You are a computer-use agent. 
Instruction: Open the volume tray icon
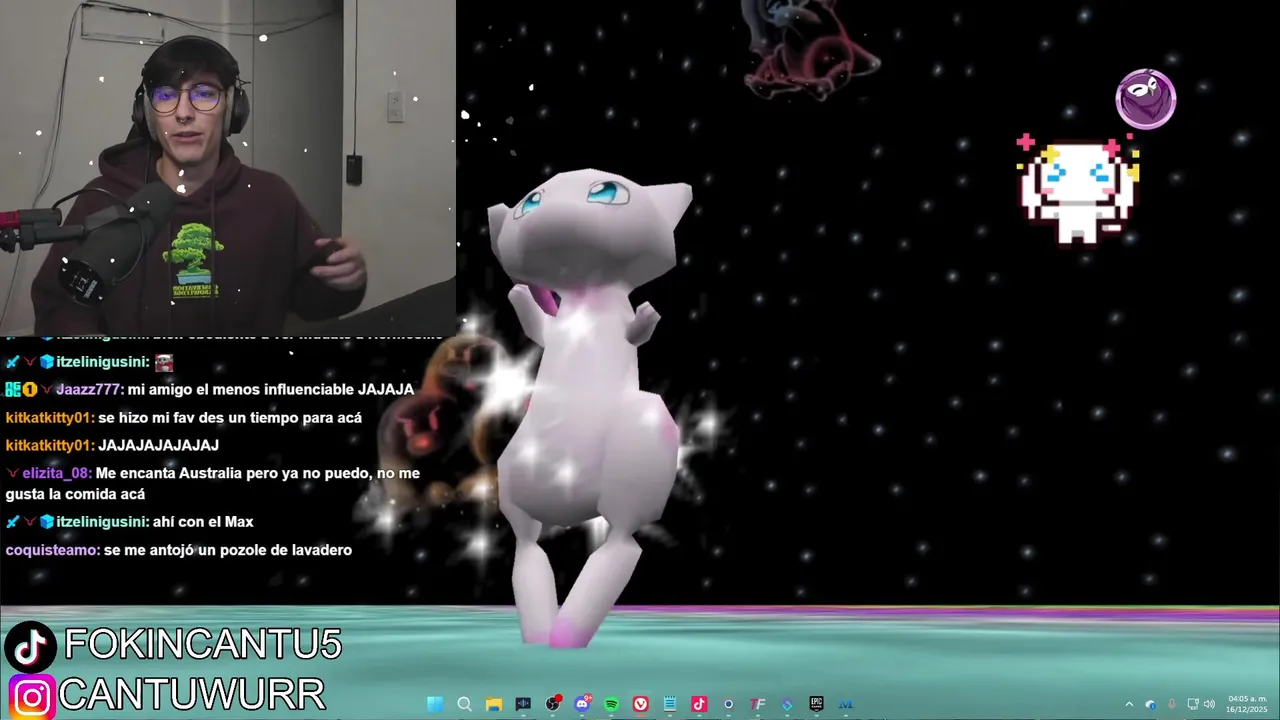(1209, 704)
